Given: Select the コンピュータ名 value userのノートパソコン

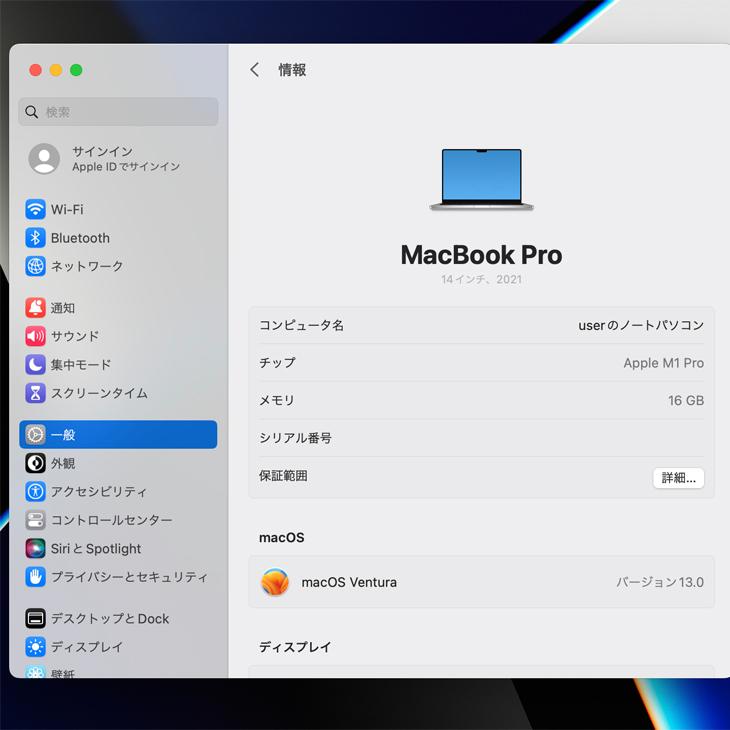Looking at the screenshot, I should tap(641, 325).
